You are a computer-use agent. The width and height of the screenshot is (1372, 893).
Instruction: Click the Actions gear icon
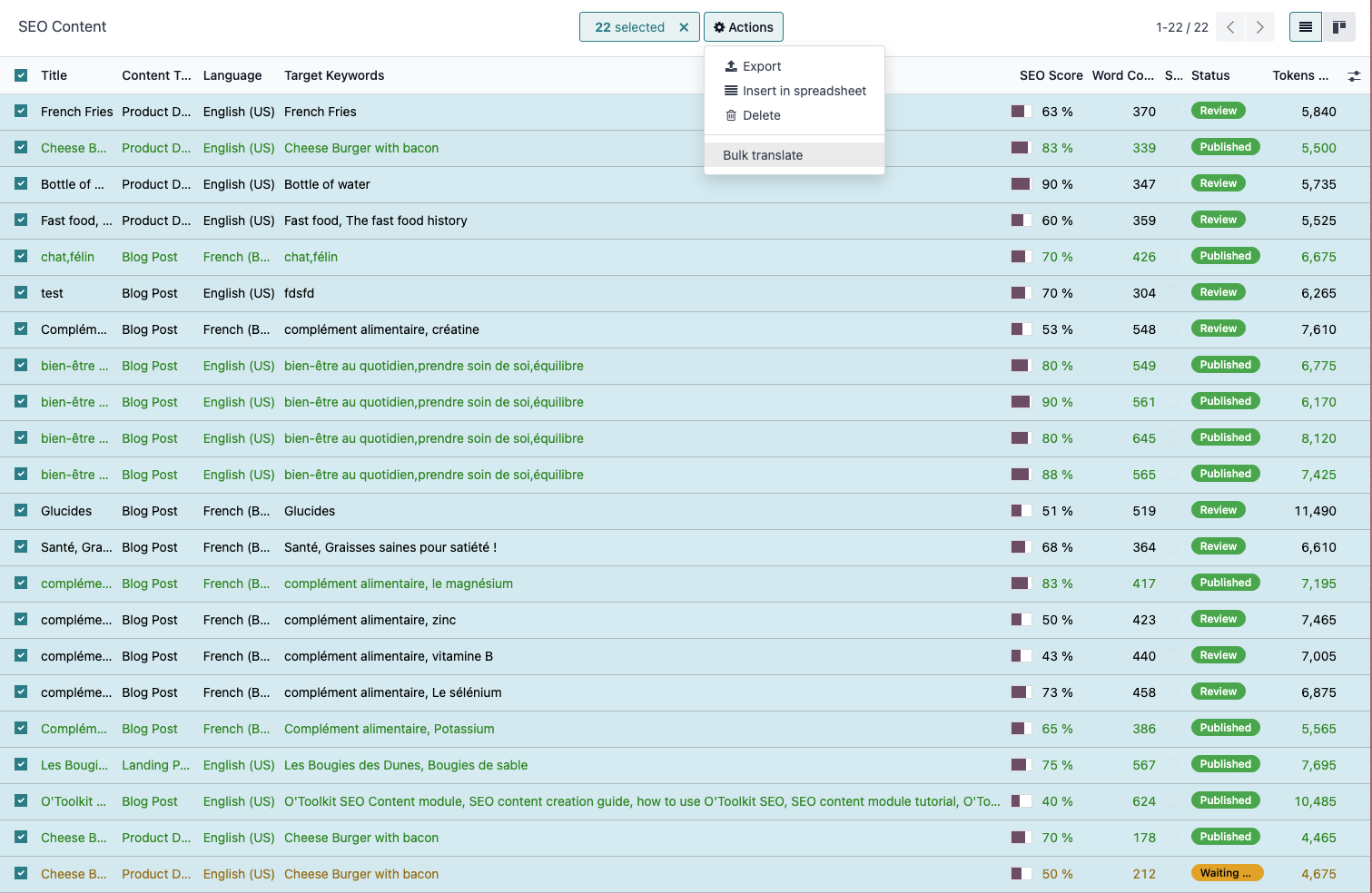click(x=721, y=26)
